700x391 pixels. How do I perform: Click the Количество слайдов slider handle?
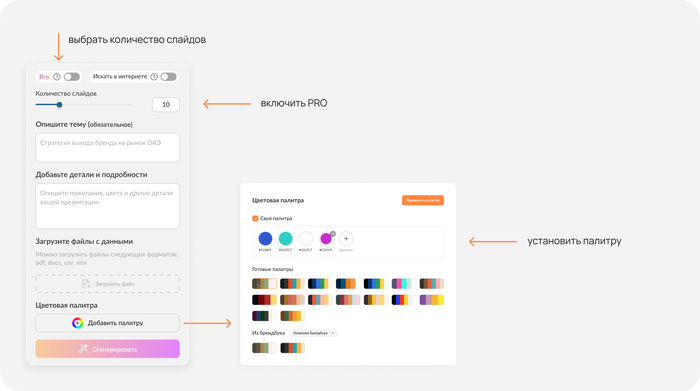(x=59, y=105)
